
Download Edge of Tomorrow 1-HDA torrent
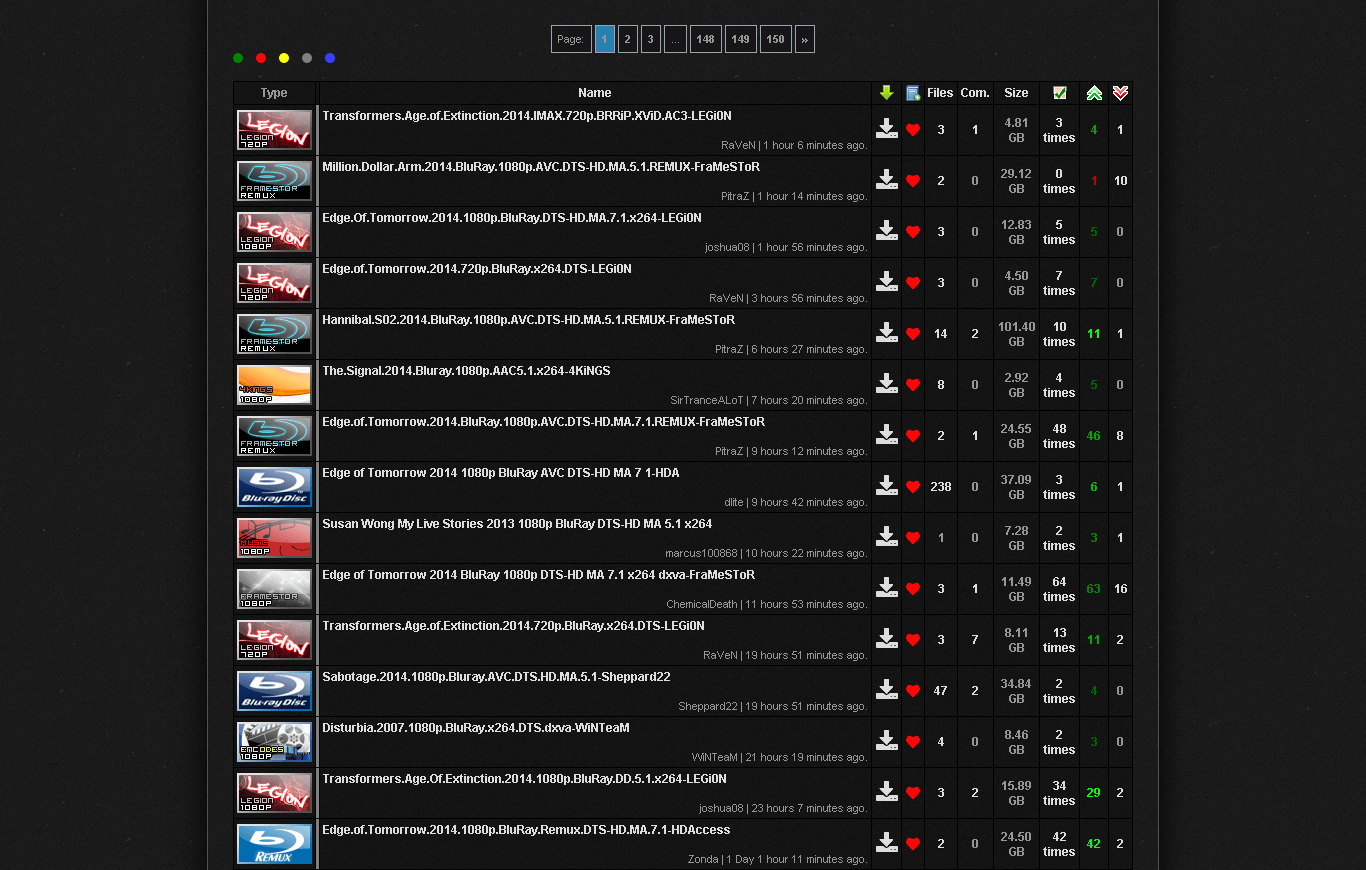click(886, 486)
